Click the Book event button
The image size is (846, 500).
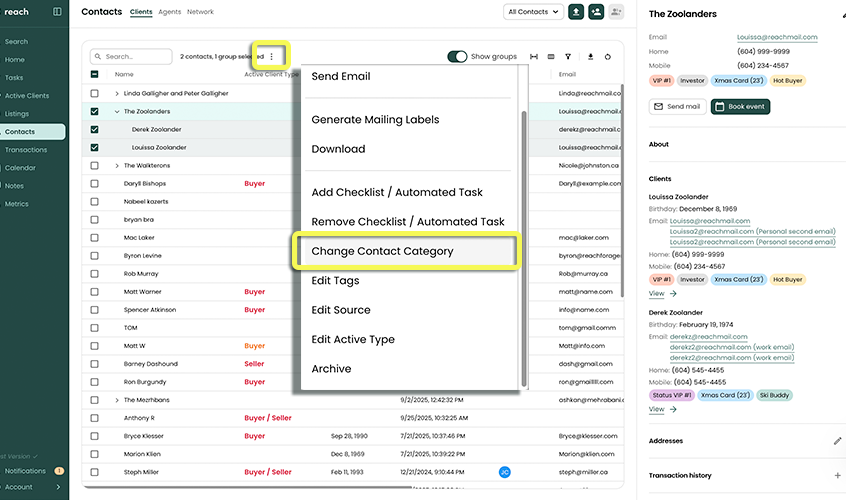pos(740,106)
